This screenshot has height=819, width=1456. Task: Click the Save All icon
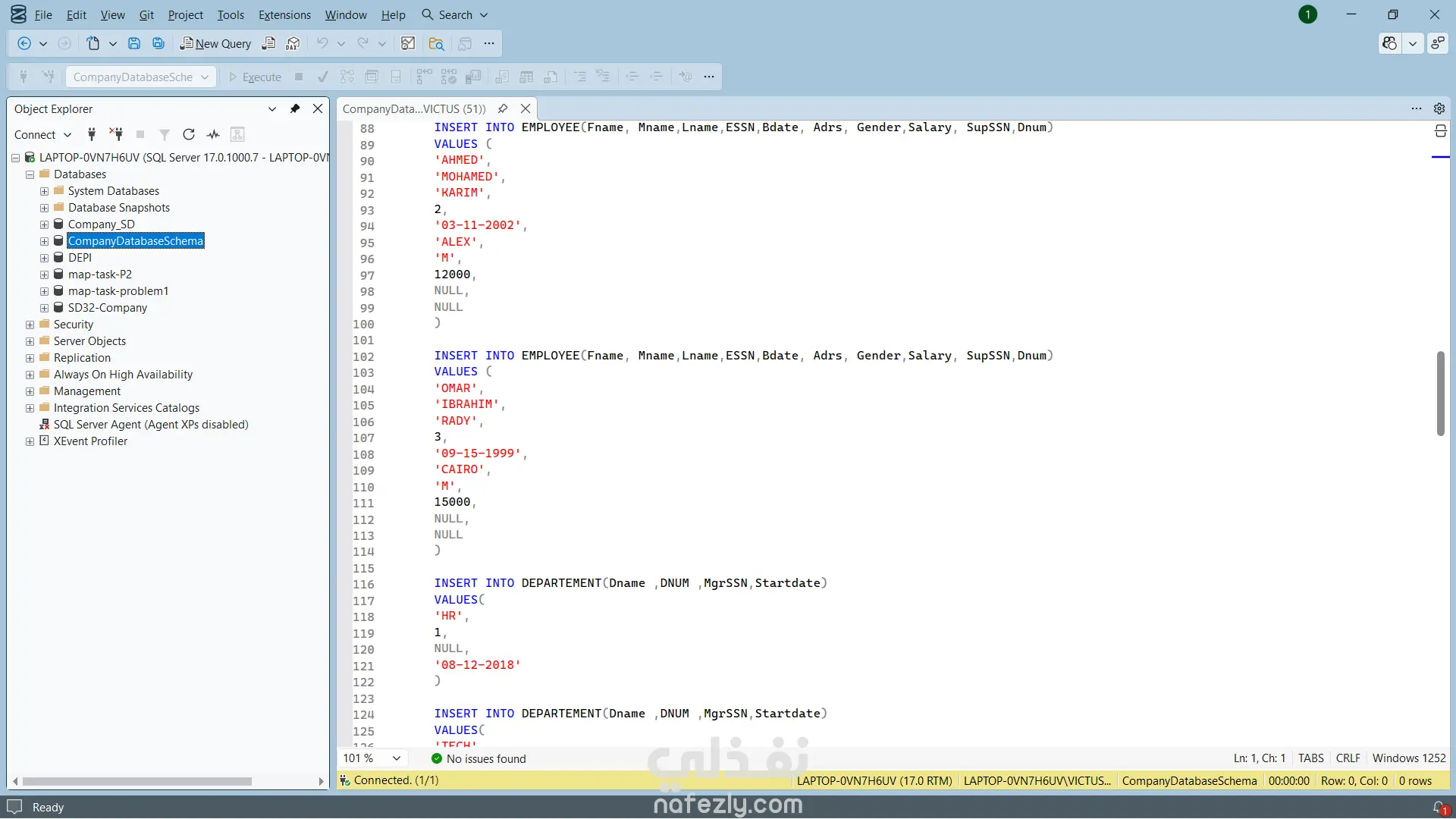[x=158, y=44]
